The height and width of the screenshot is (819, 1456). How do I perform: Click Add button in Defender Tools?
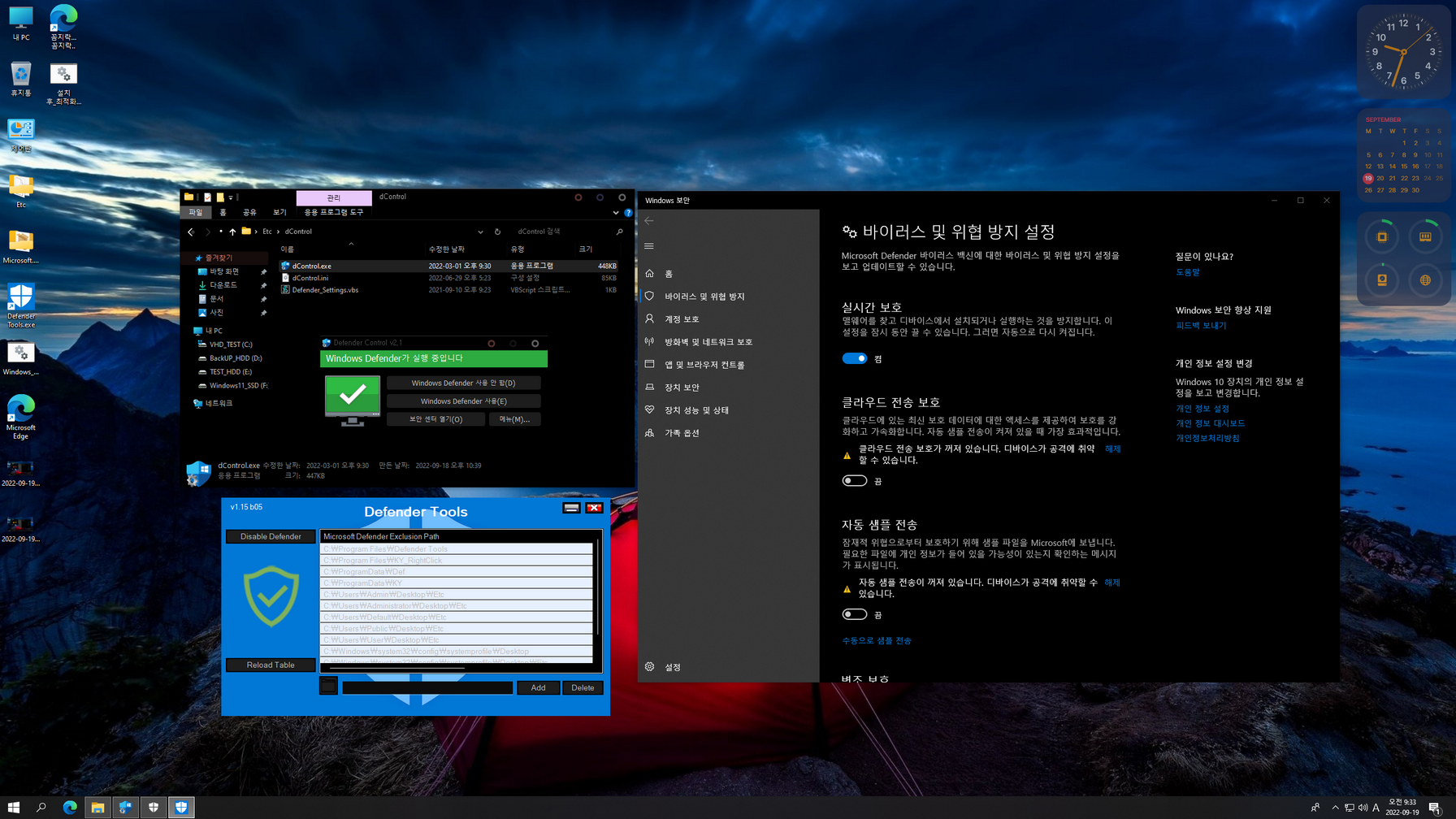538,687
